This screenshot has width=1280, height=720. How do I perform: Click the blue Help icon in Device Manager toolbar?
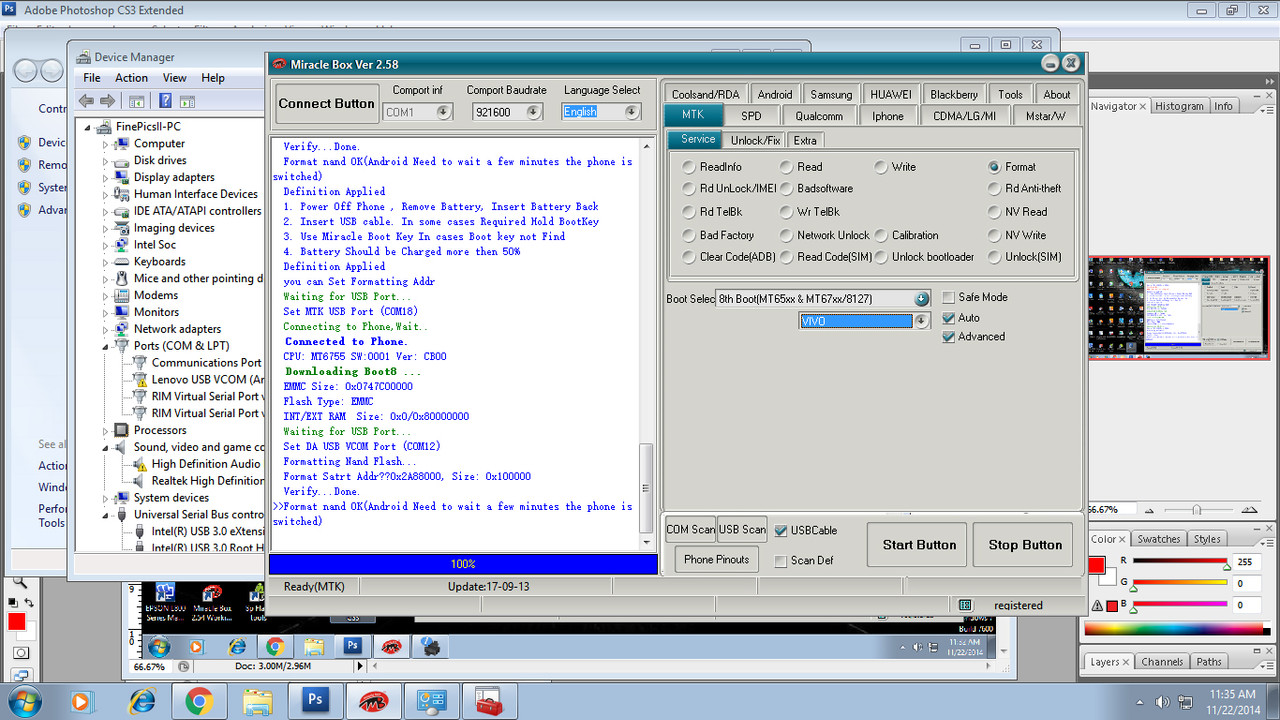pos(165,101)
